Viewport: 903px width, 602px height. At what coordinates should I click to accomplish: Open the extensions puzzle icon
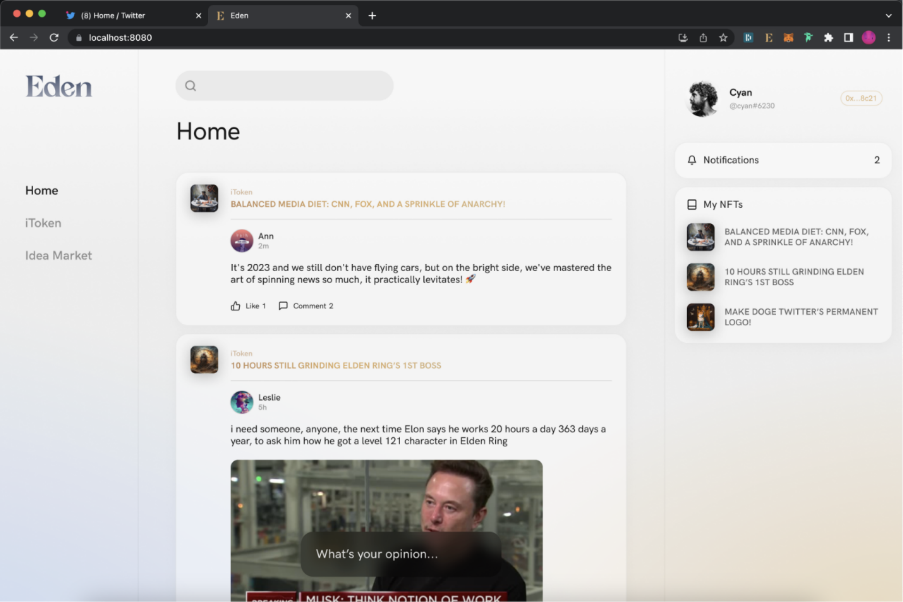pos(829,38)
